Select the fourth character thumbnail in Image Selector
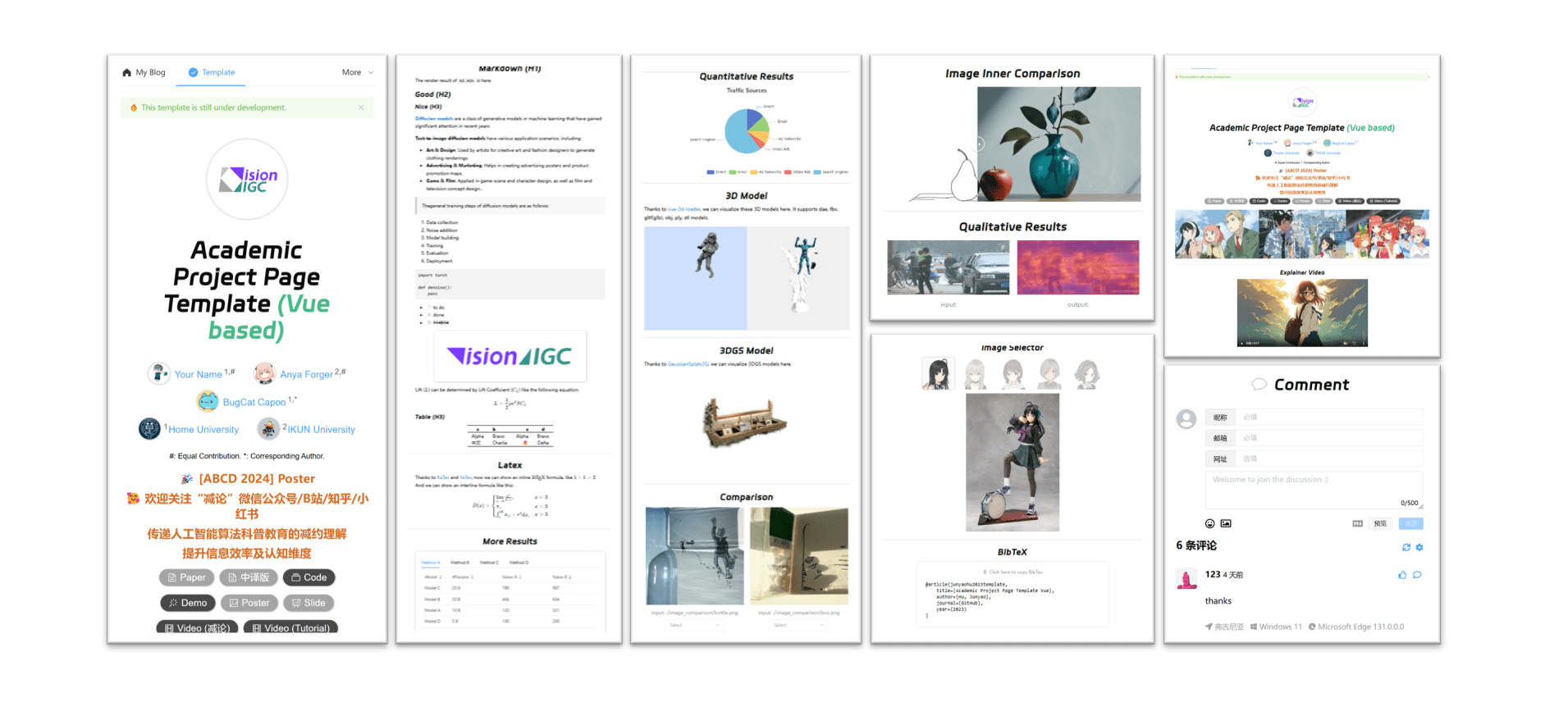The image size is (1568, 707). click(x=1049, y=374)
